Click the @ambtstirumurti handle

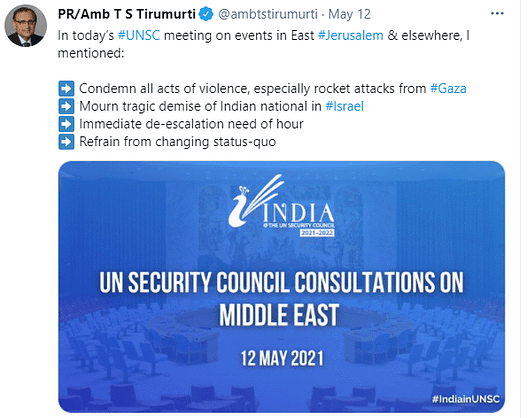[268, 14]
